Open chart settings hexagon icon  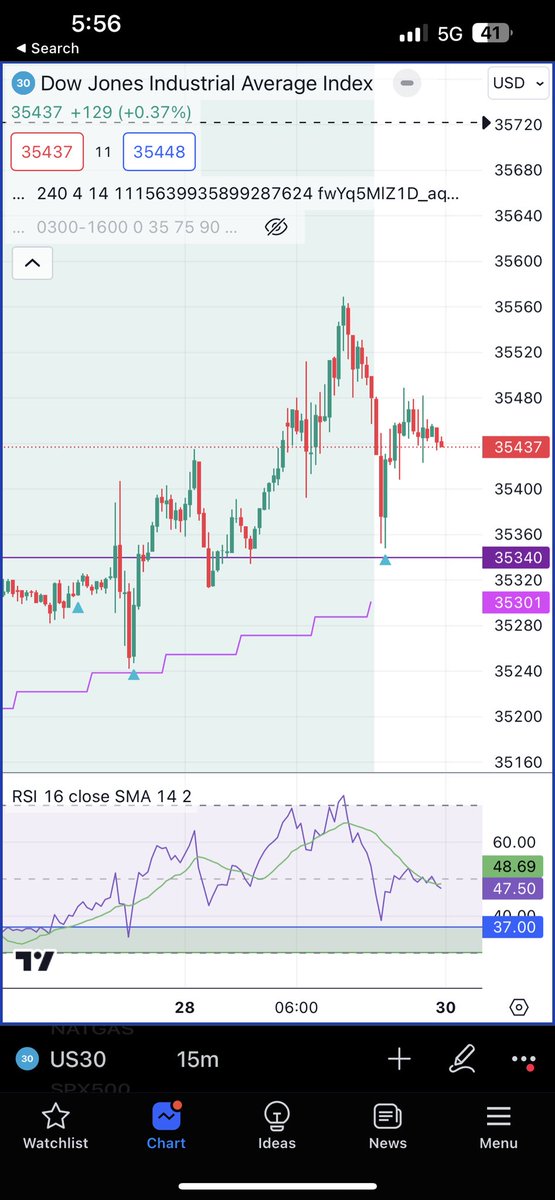pos(518,1007)
